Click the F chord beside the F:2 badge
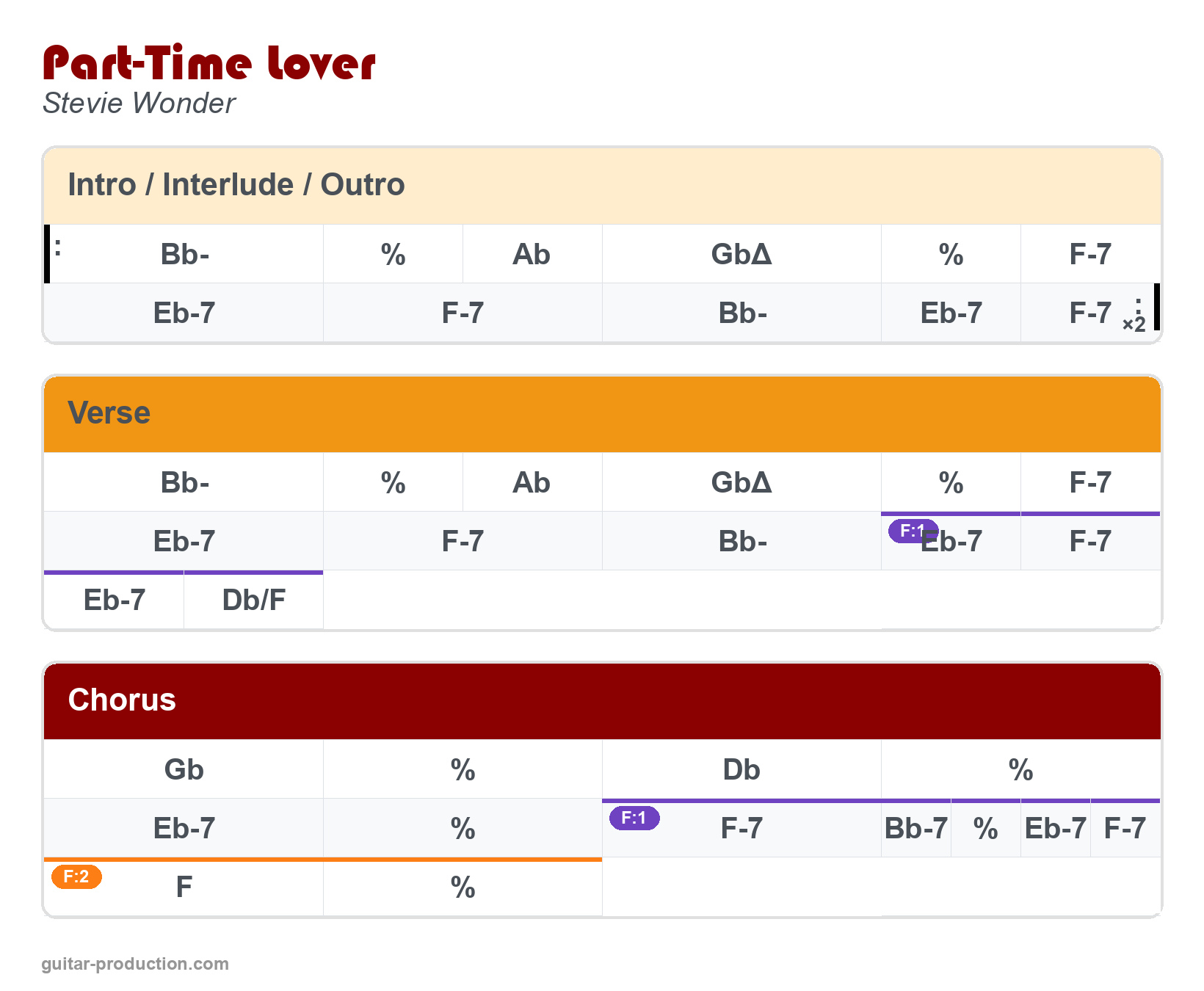The image size is (1204, 991). pos(184,887)
